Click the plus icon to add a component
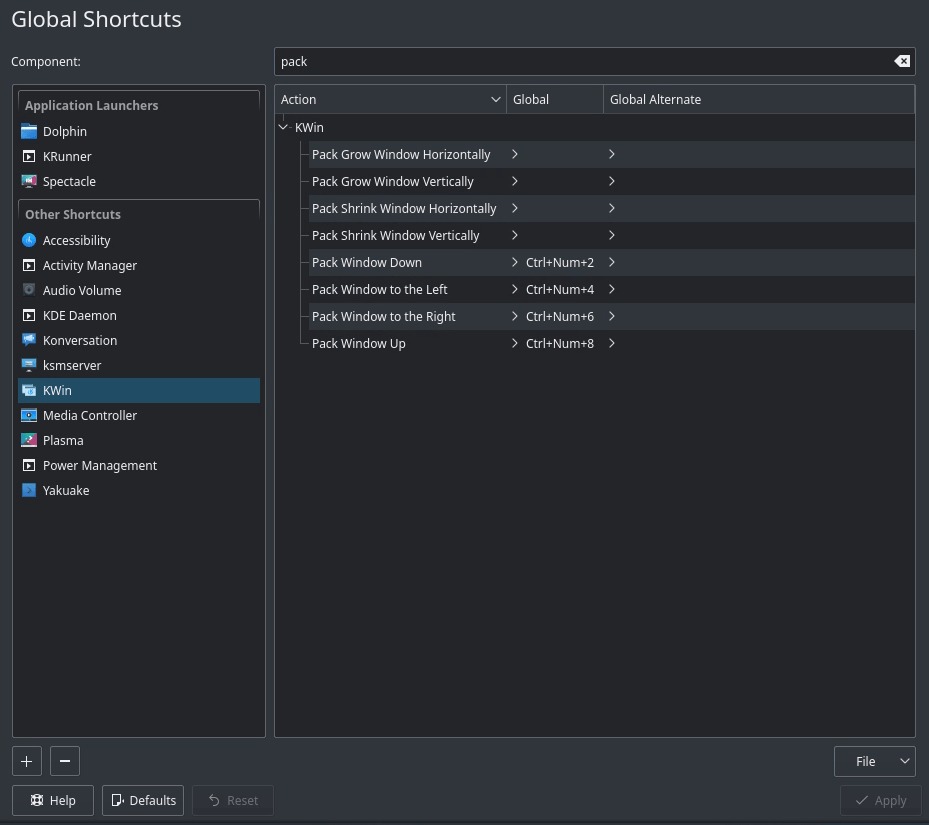929x825 pixels. [x=26, y=761]
